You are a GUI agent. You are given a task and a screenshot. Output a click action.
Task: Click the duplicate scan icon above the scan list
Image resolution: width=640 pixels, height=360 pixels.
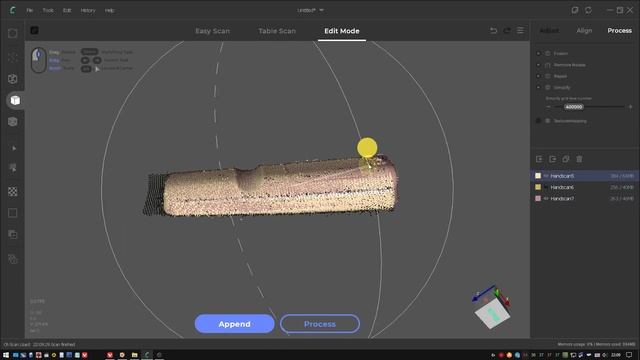(x=566, y=159)
